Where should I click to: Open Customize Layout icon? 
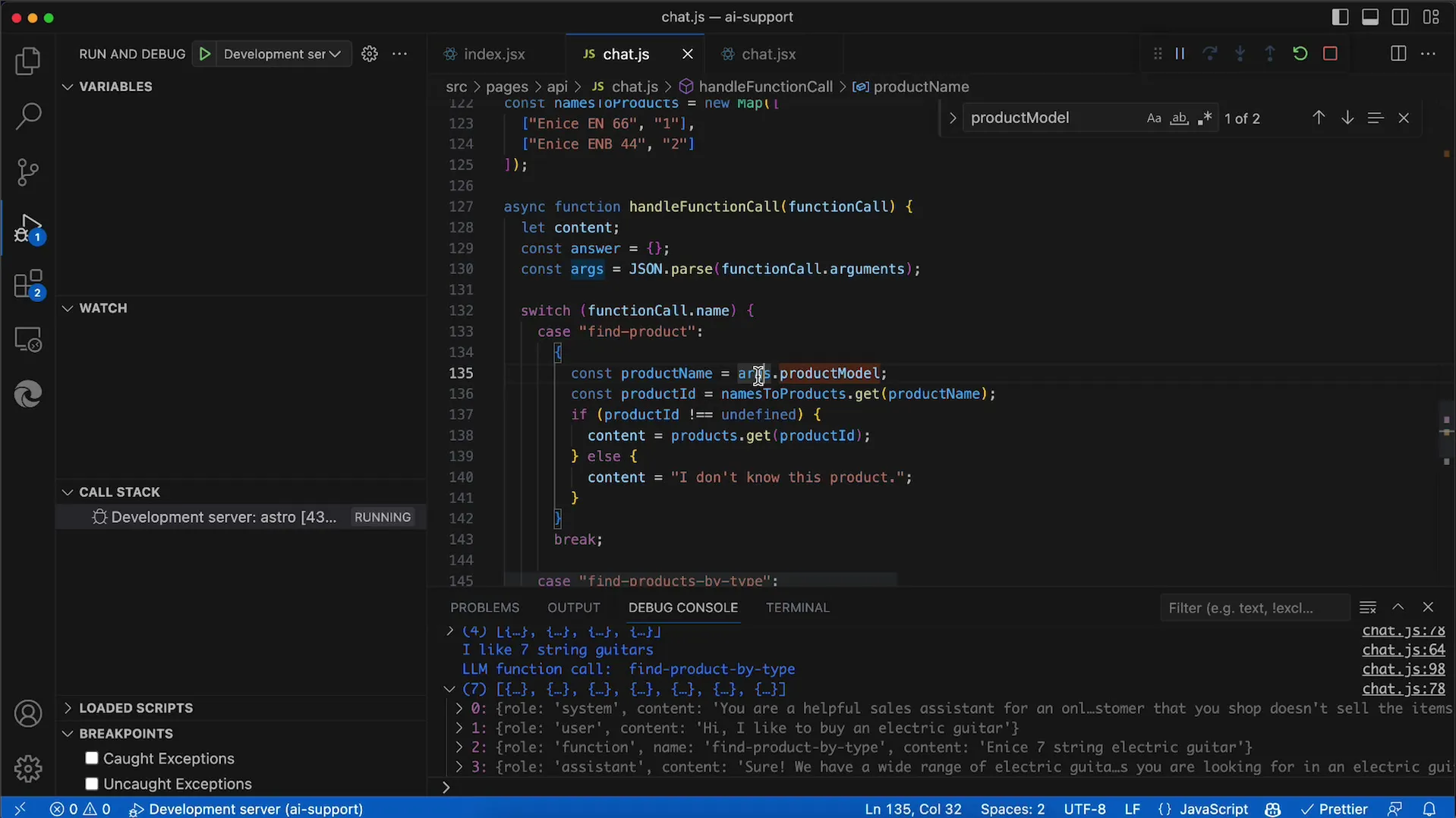point(1431,17)
